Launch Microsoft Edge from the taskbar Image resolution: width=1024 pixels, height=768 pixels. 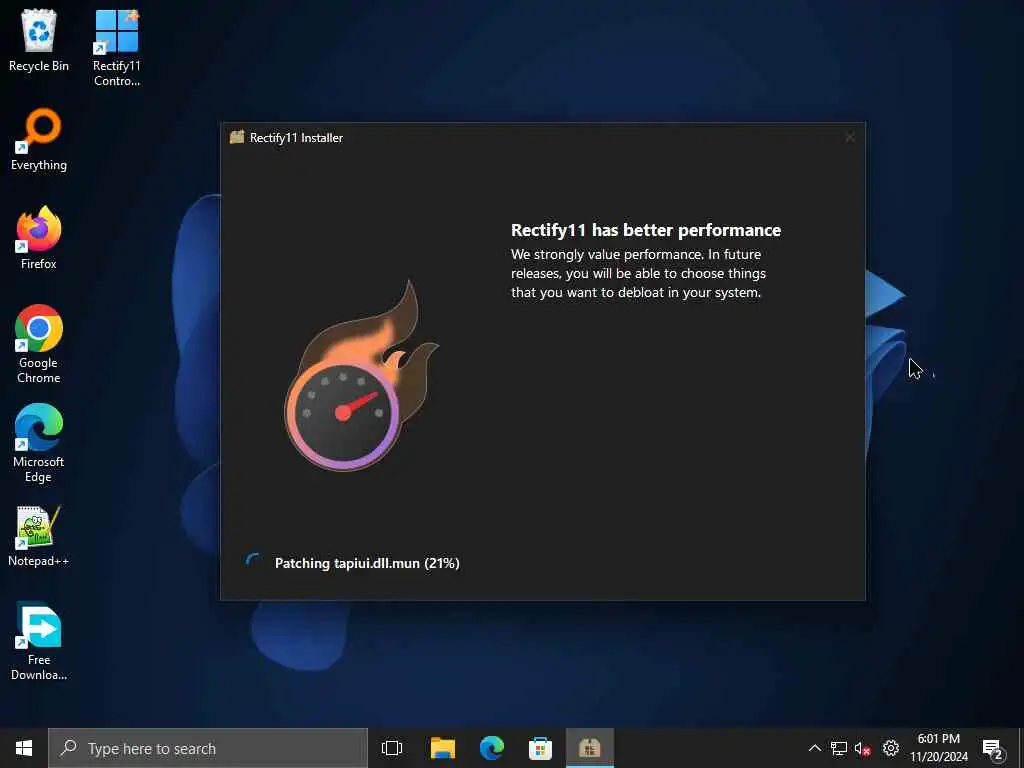(492, 748)
